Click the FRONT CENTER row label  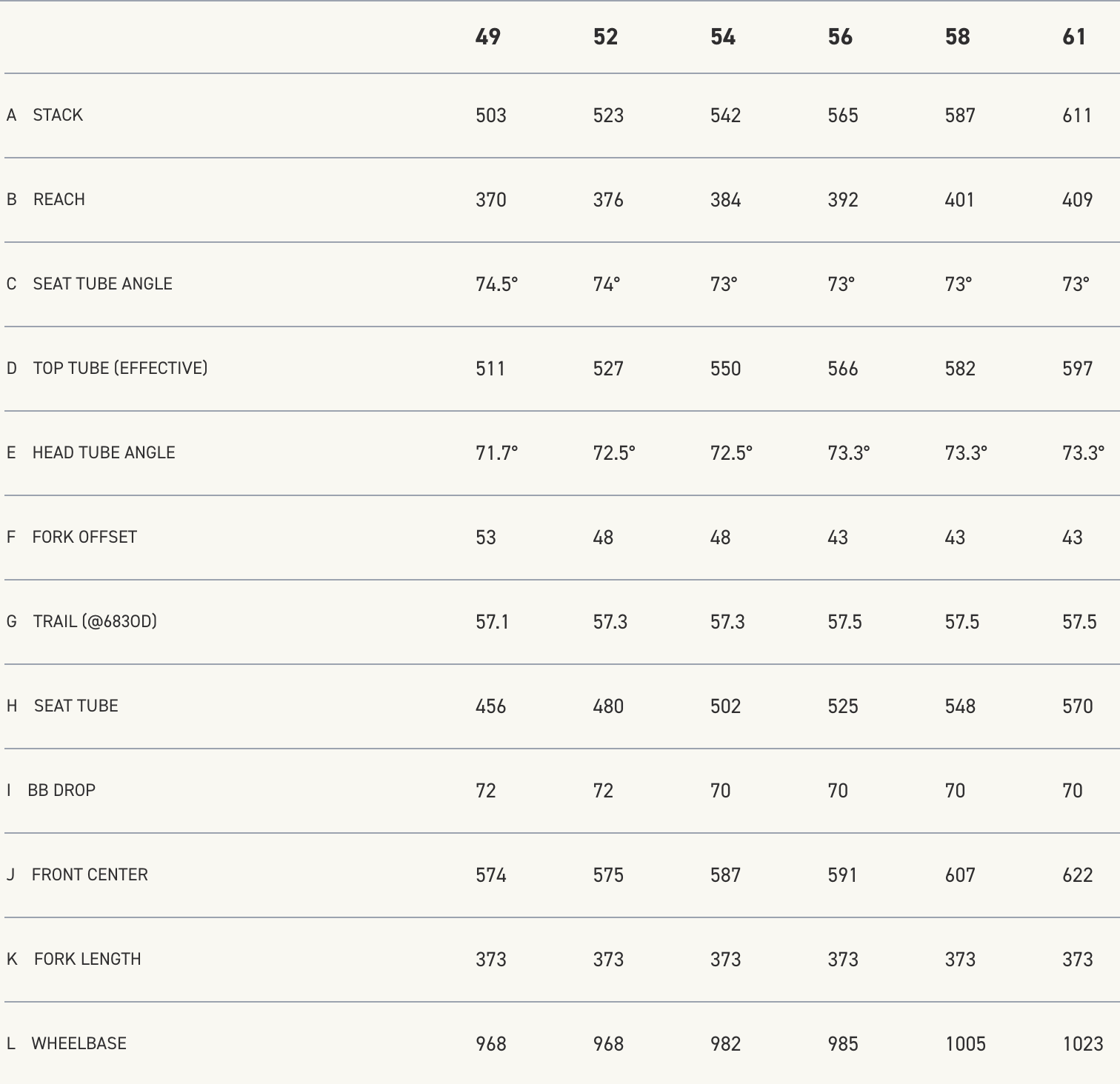(90, 875)
